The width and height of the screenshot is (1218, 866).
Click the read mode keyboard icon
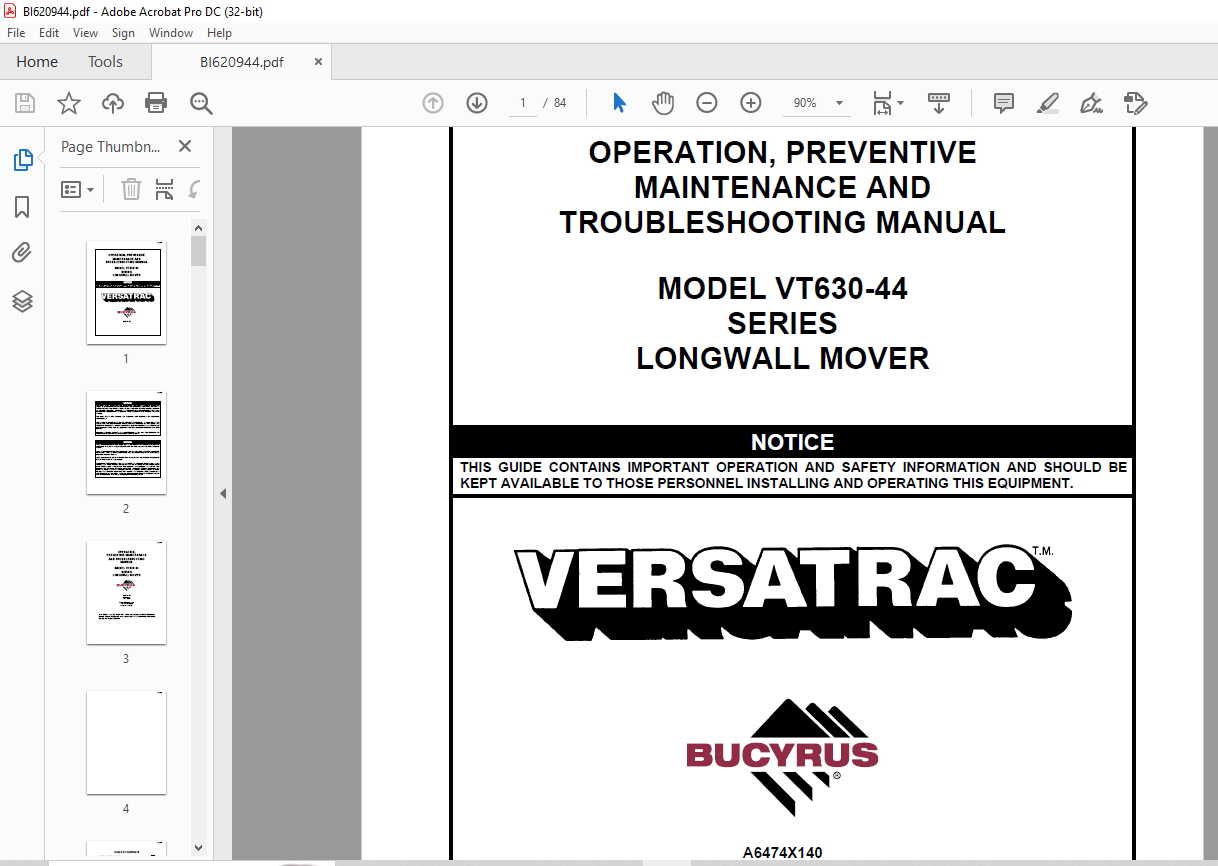point(939,103)
